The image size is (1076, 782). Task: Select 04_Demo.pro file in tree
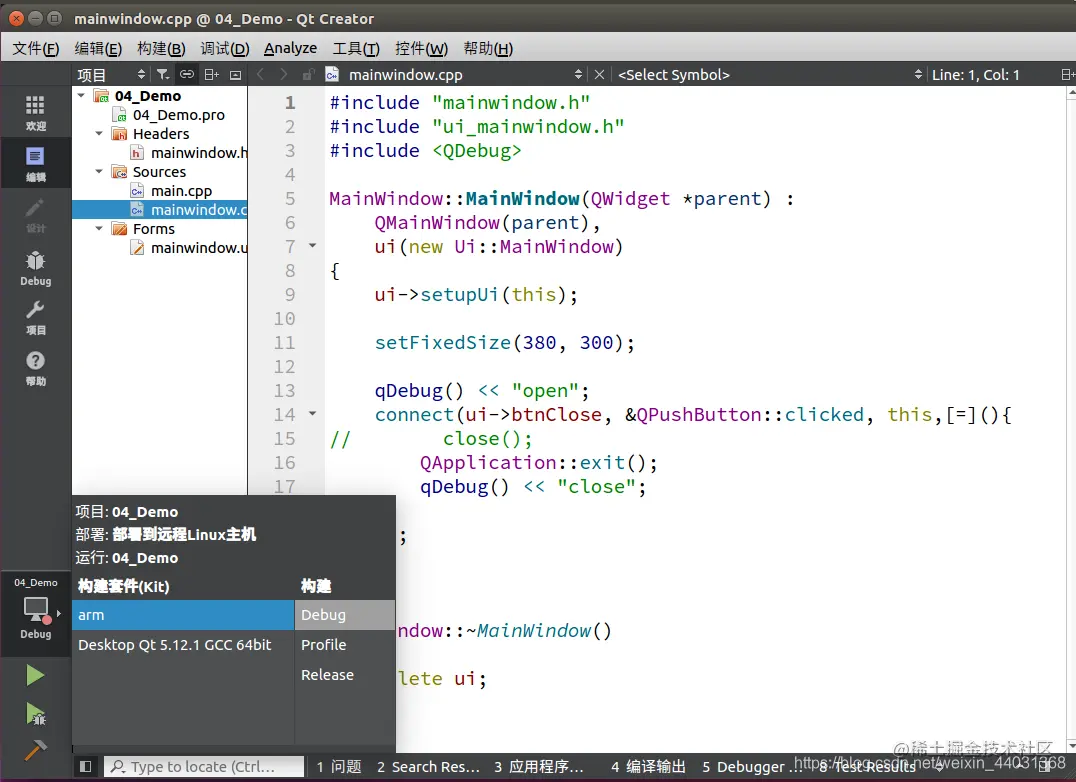tap(178, 115)
